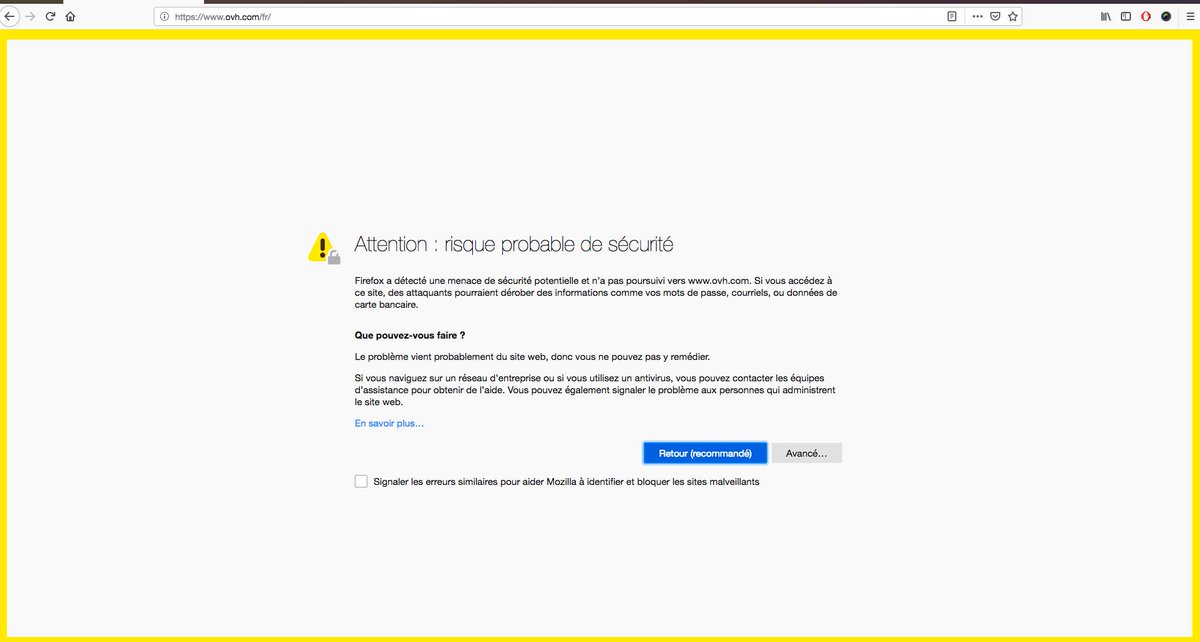Click the red Opera extension icon
The height and width of the screenshot is (642, 1200).
(x=1146, y=17)
